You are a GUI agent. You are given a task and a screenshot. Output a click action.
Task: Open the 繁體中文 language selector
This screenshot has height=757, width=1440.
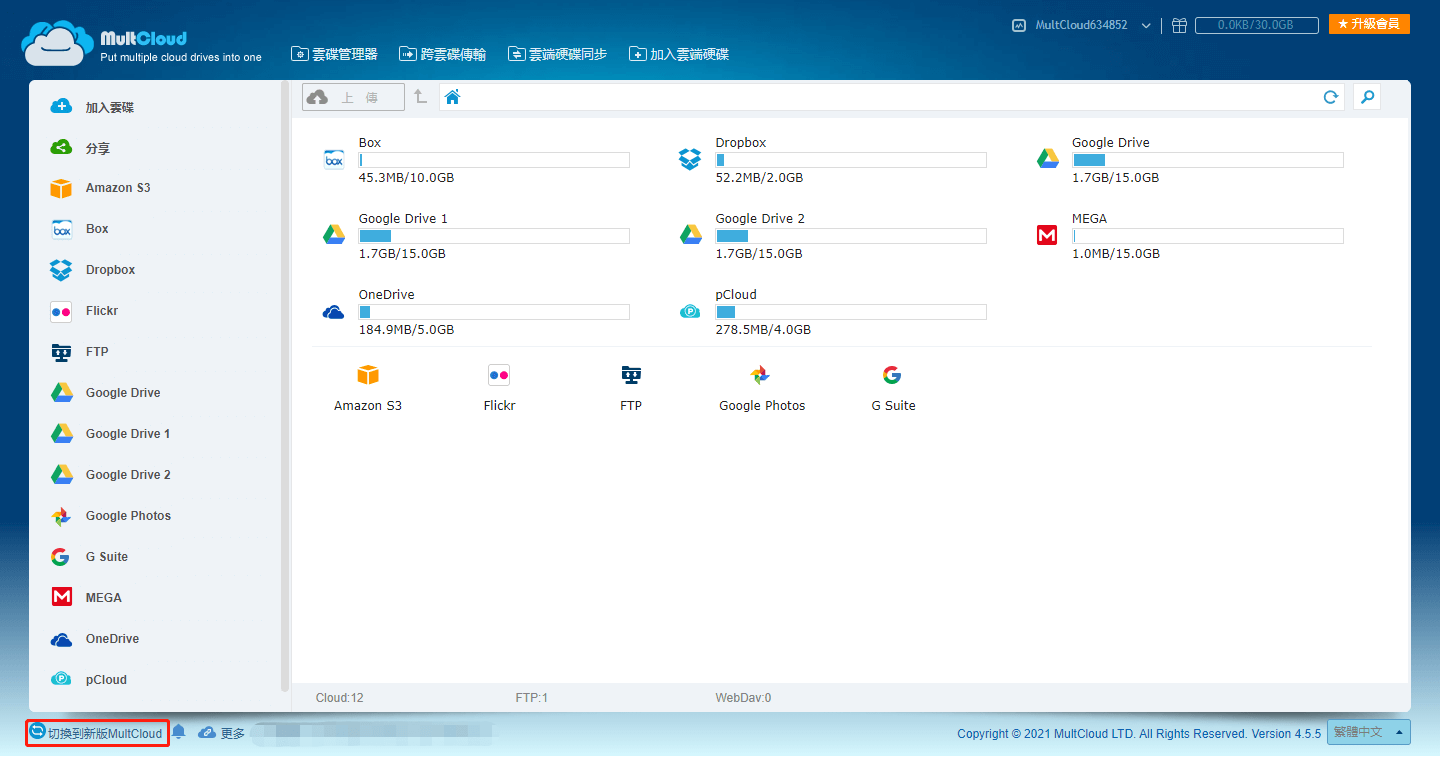(x=1368, y=733)
